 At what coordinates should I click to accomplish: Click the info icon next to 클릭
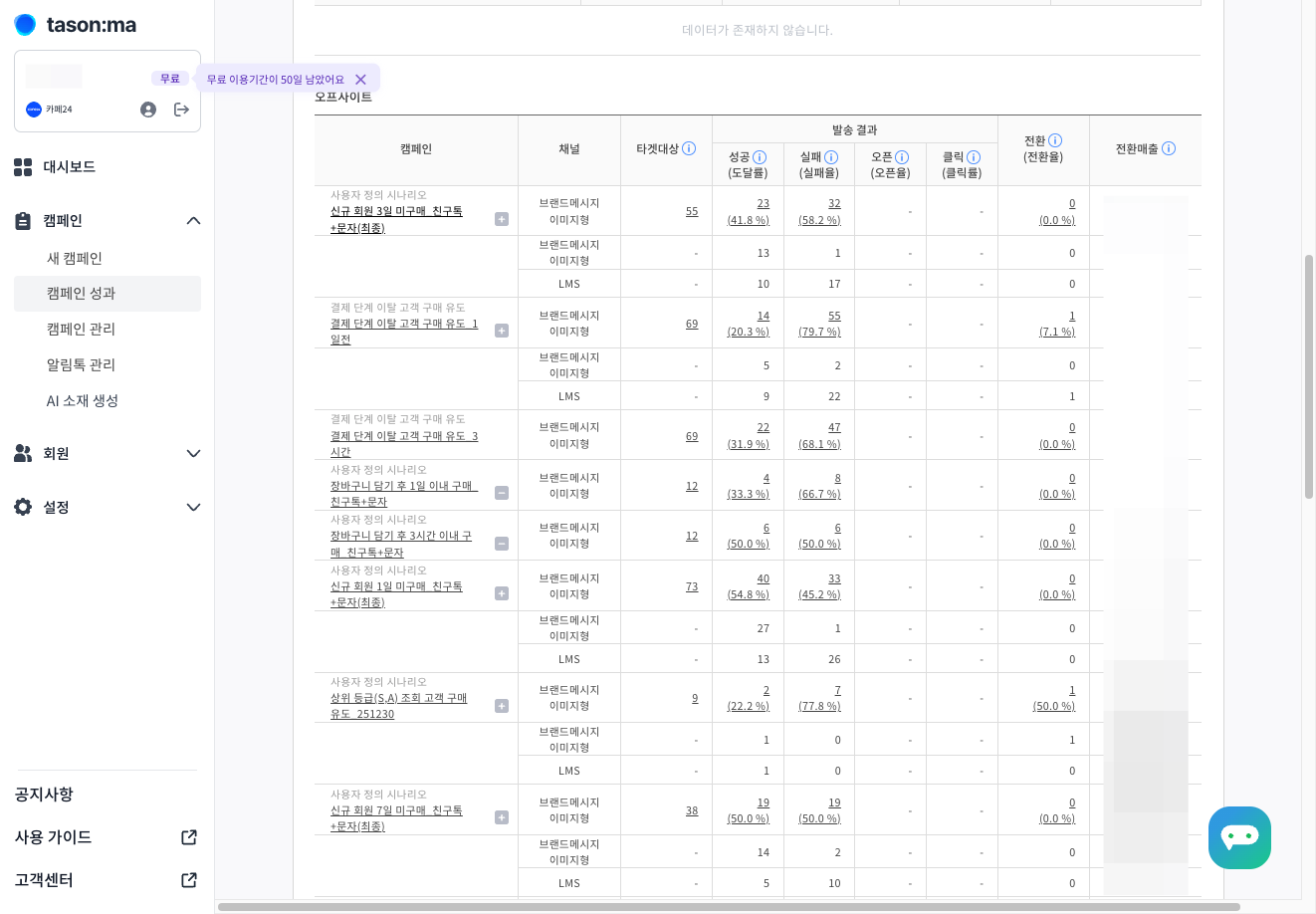point(974,157)
